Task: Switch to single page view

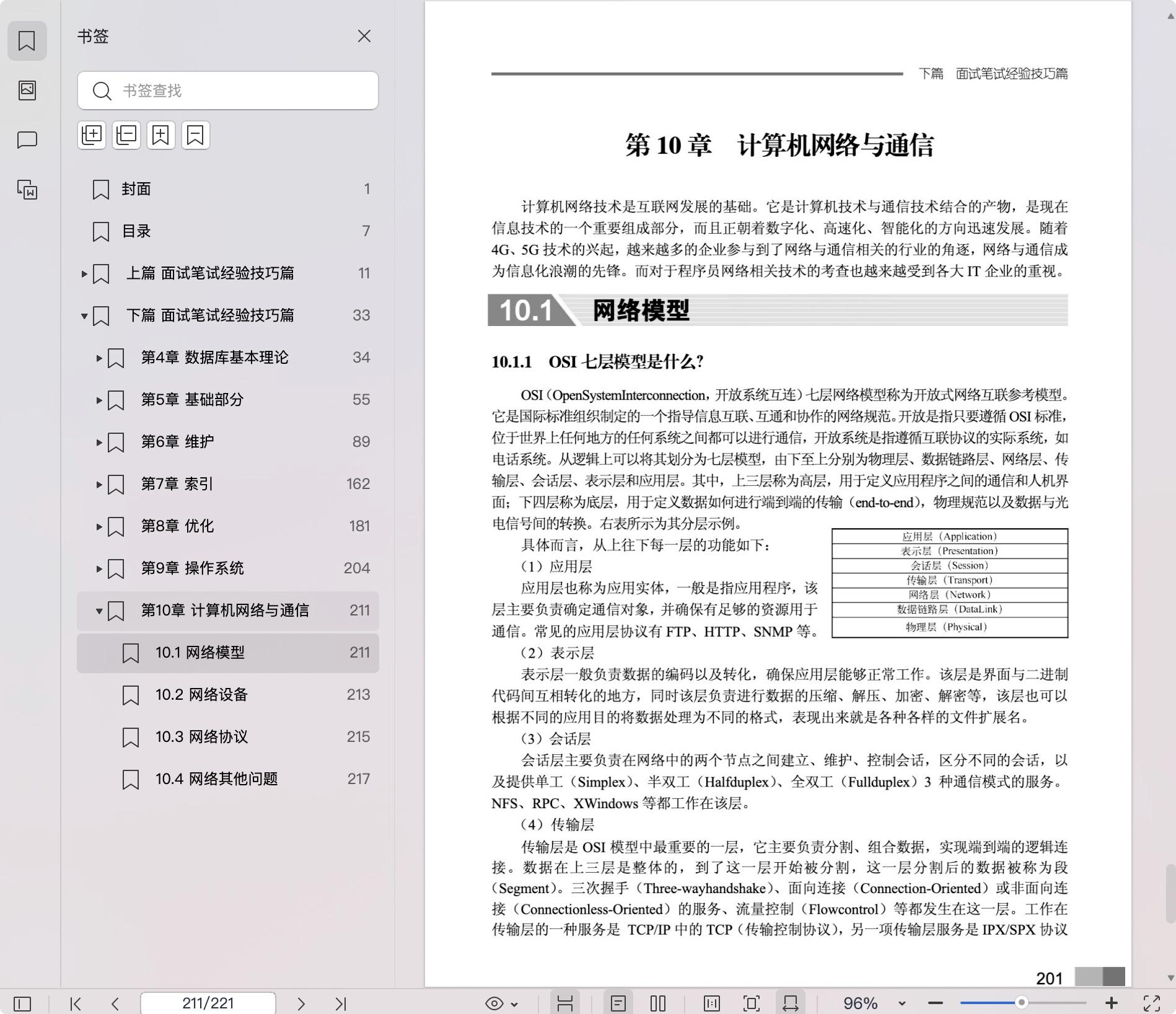Action: coord(618,1003)
